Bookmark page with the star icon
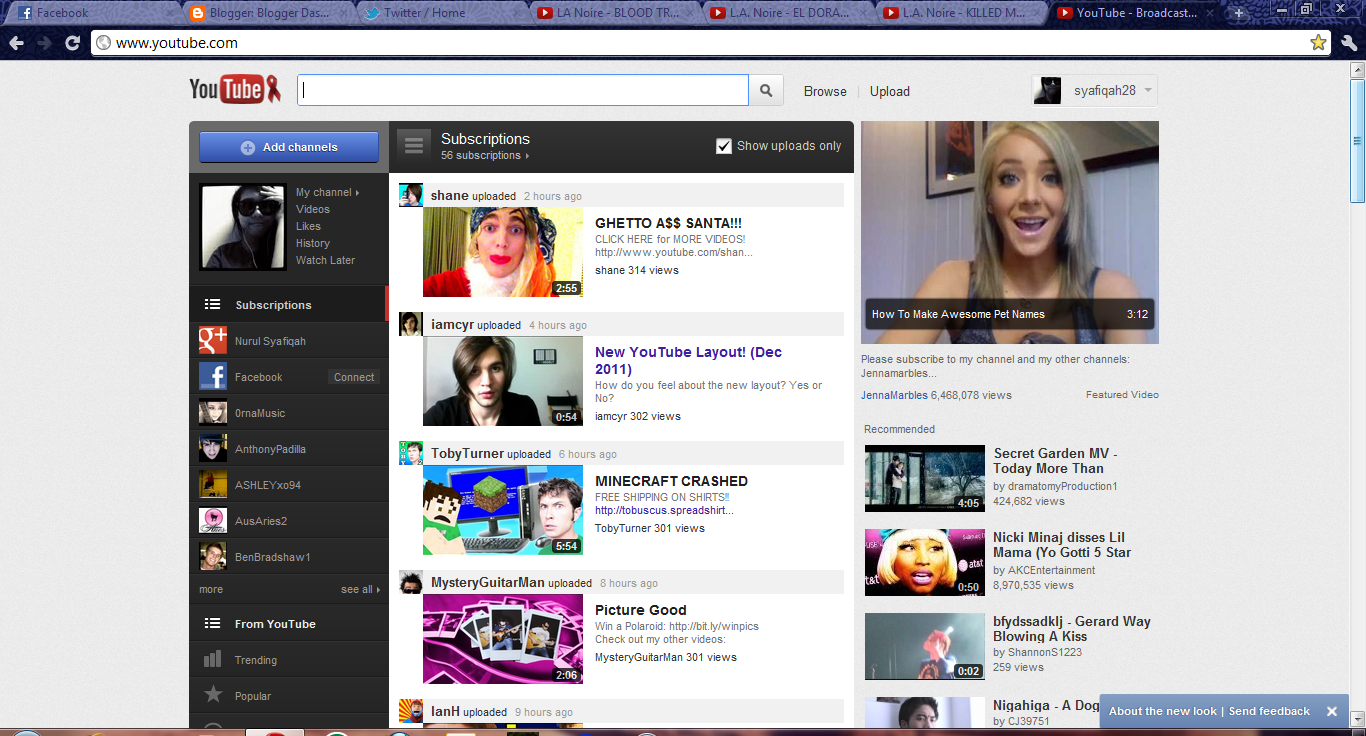 1318,42
